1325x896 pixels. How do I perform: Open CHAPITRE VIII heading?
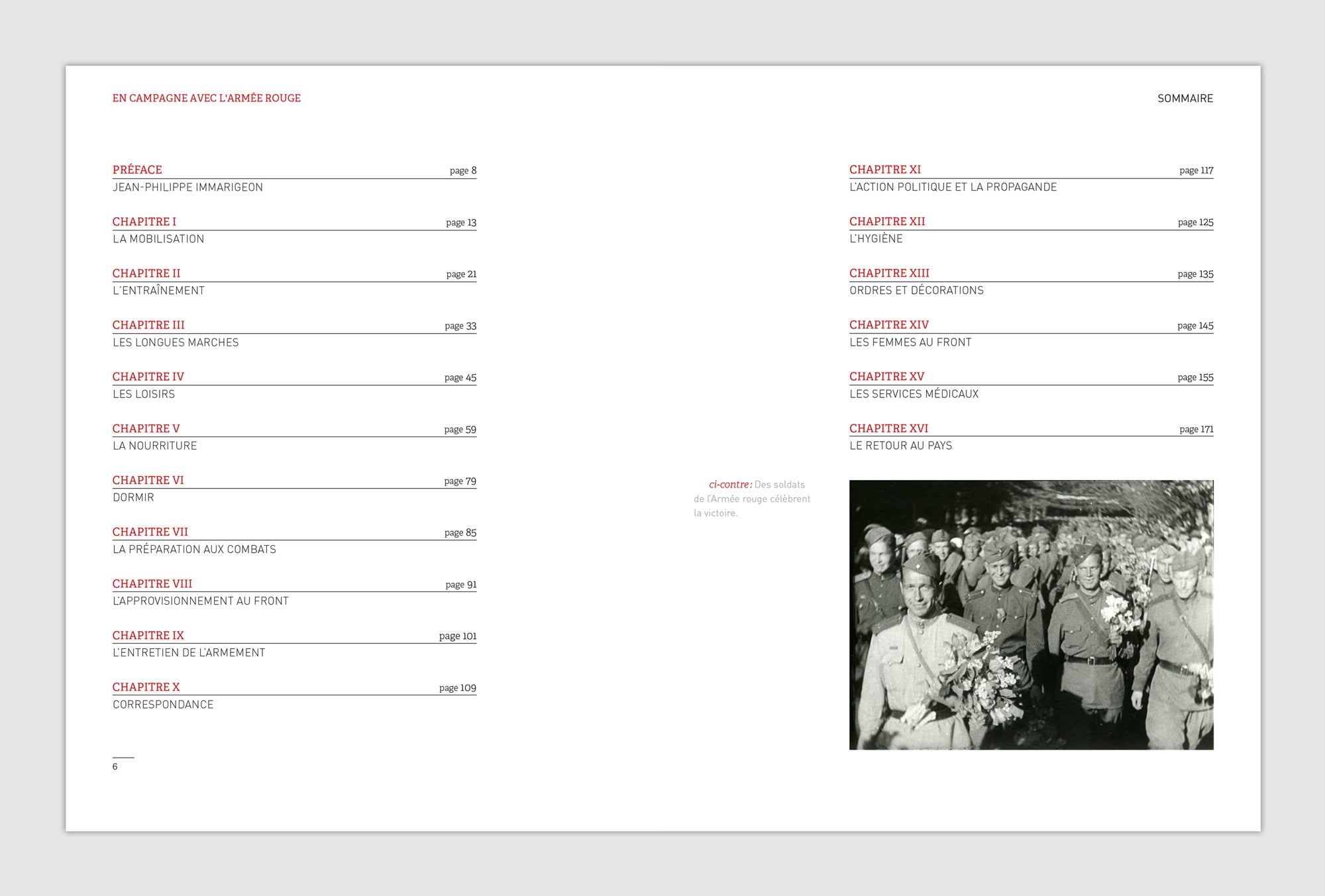click(152, 583)
